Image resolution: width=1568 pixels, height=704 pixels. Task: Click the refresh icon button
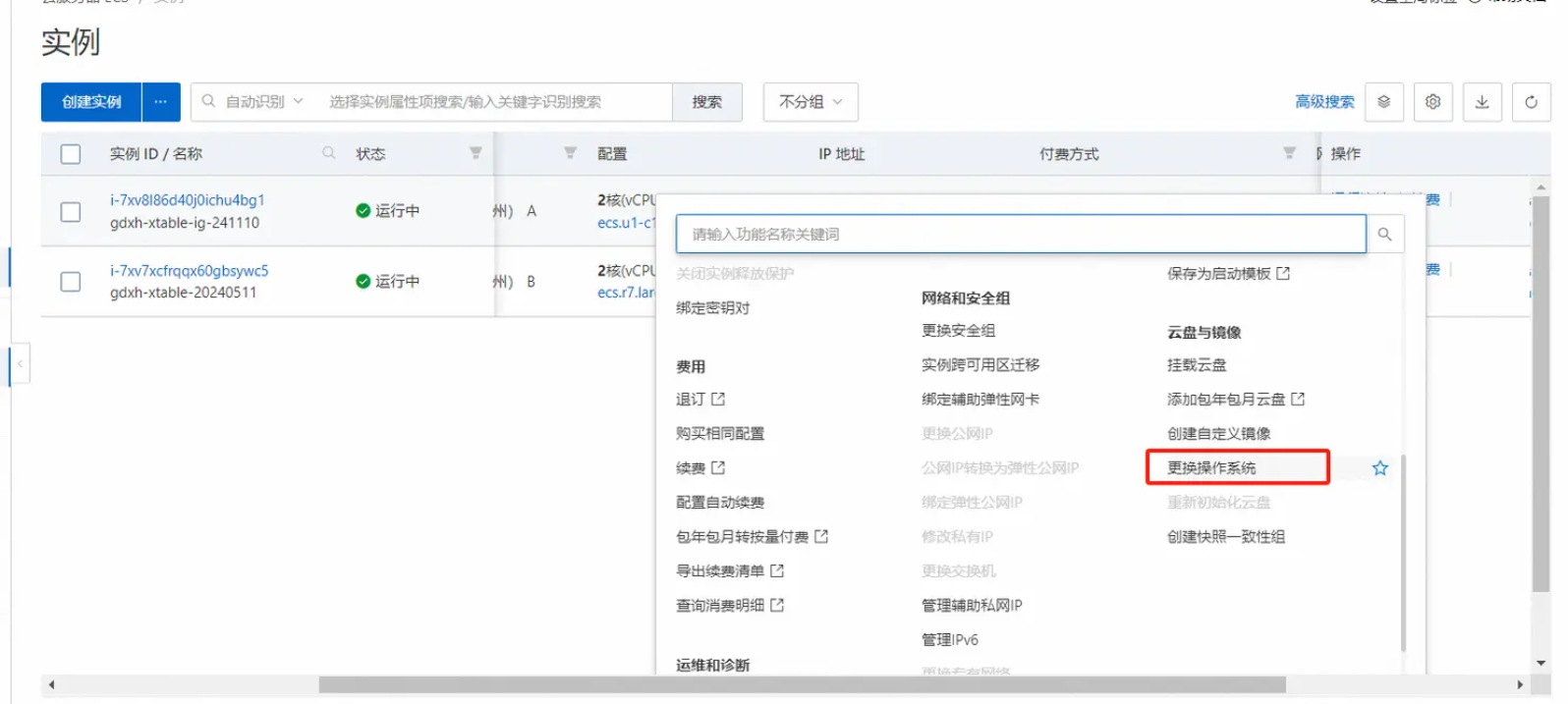point(1531,102)
